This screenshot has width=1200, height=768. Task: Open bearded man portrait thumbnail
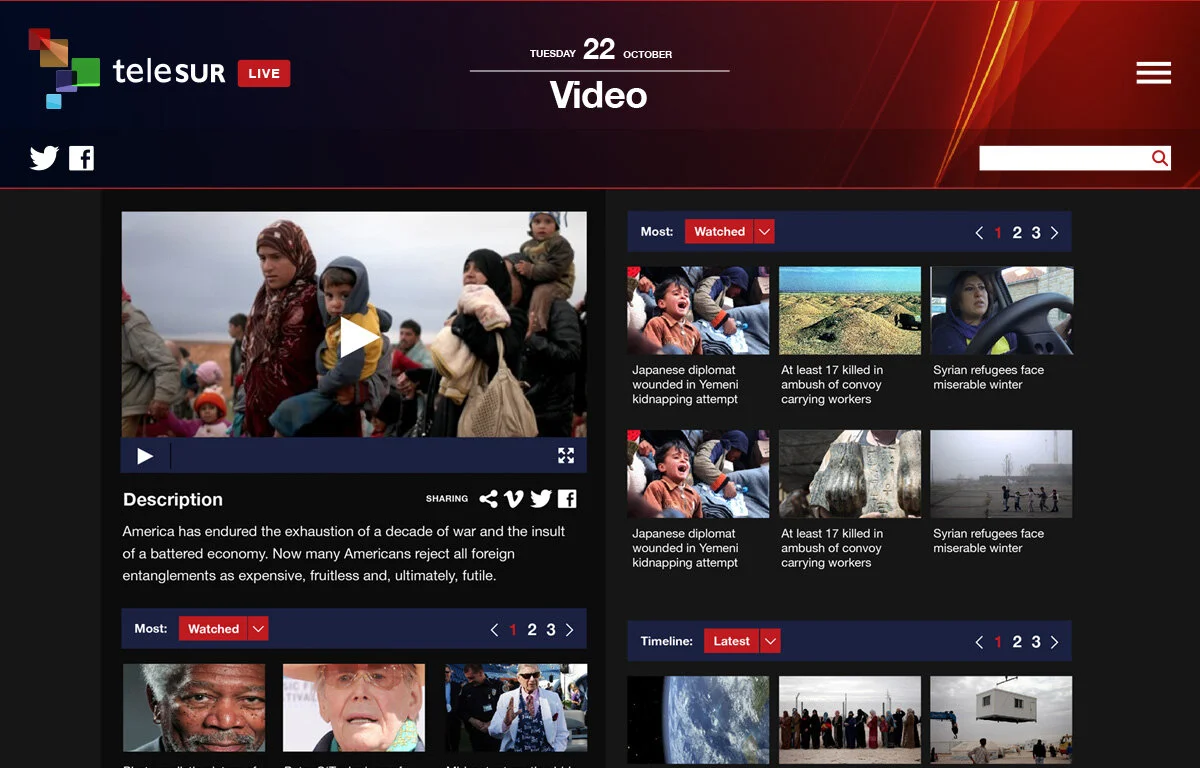tap(194, 708)
